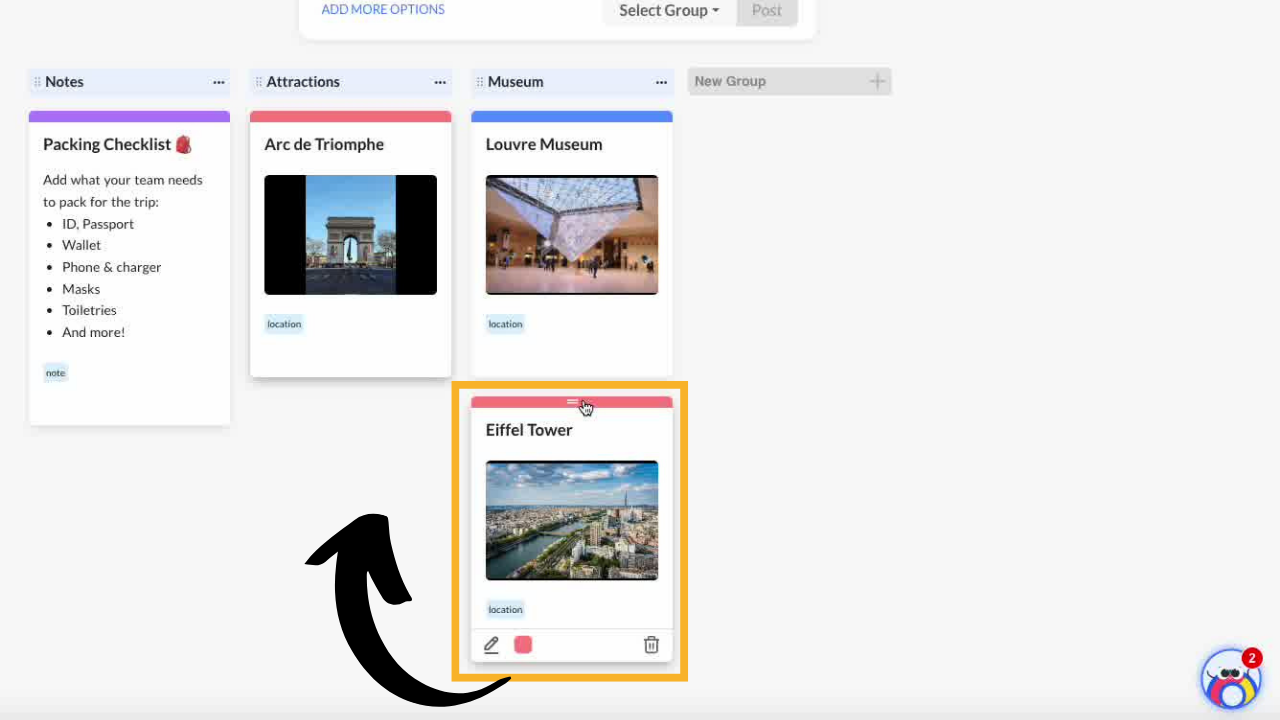The height and width of the screenshot is (720, 1280).
Task: Open the Museum group three-dot menu
Action: (x=661, y=82)
